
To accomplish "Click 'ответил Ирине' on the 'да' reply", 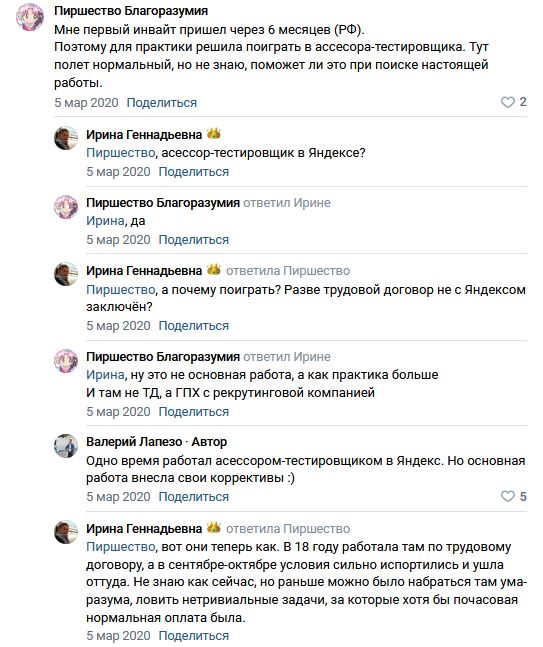I will tap(287, 203).
